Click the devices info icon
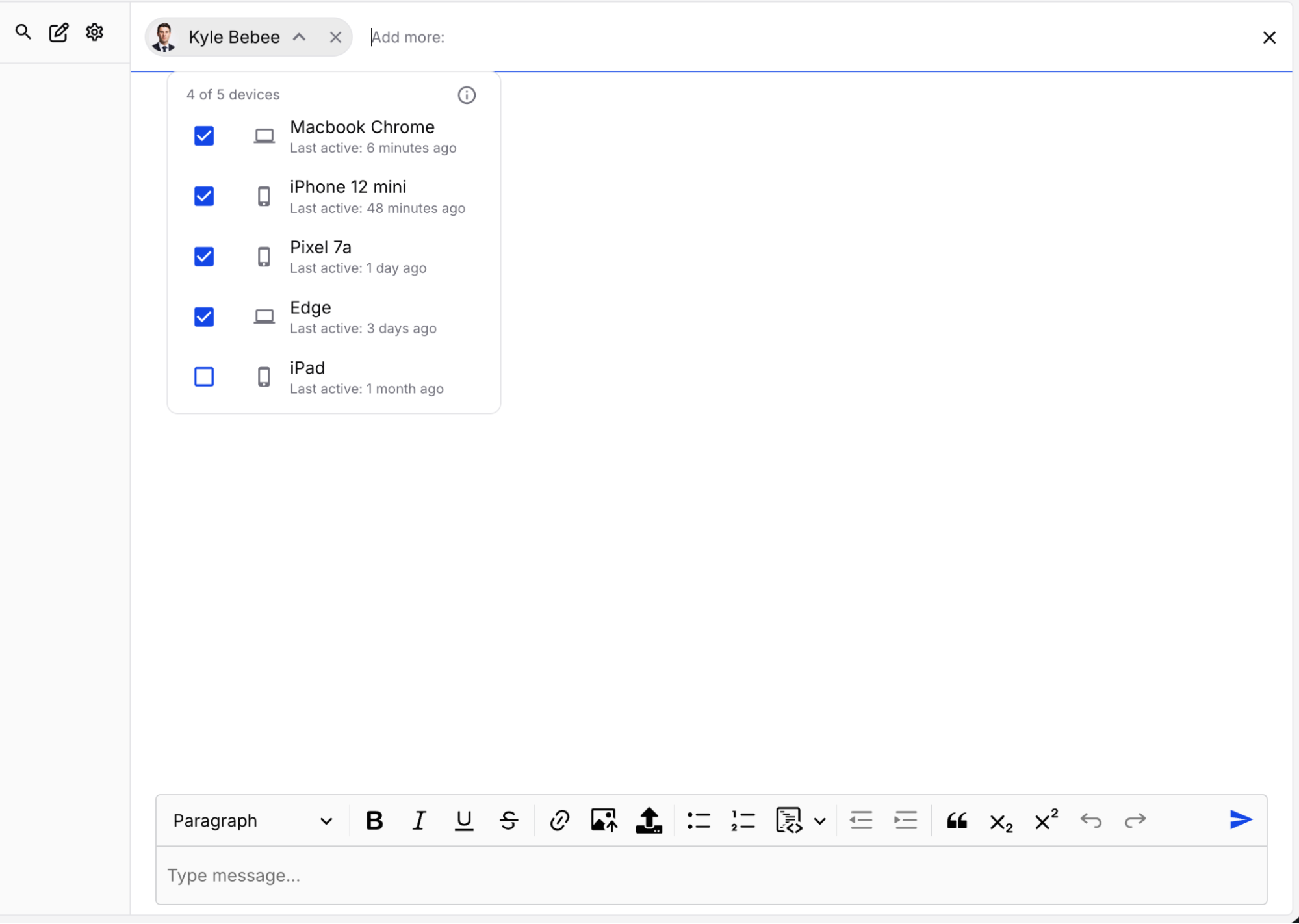1299x924 pixels. coord(467,96)
